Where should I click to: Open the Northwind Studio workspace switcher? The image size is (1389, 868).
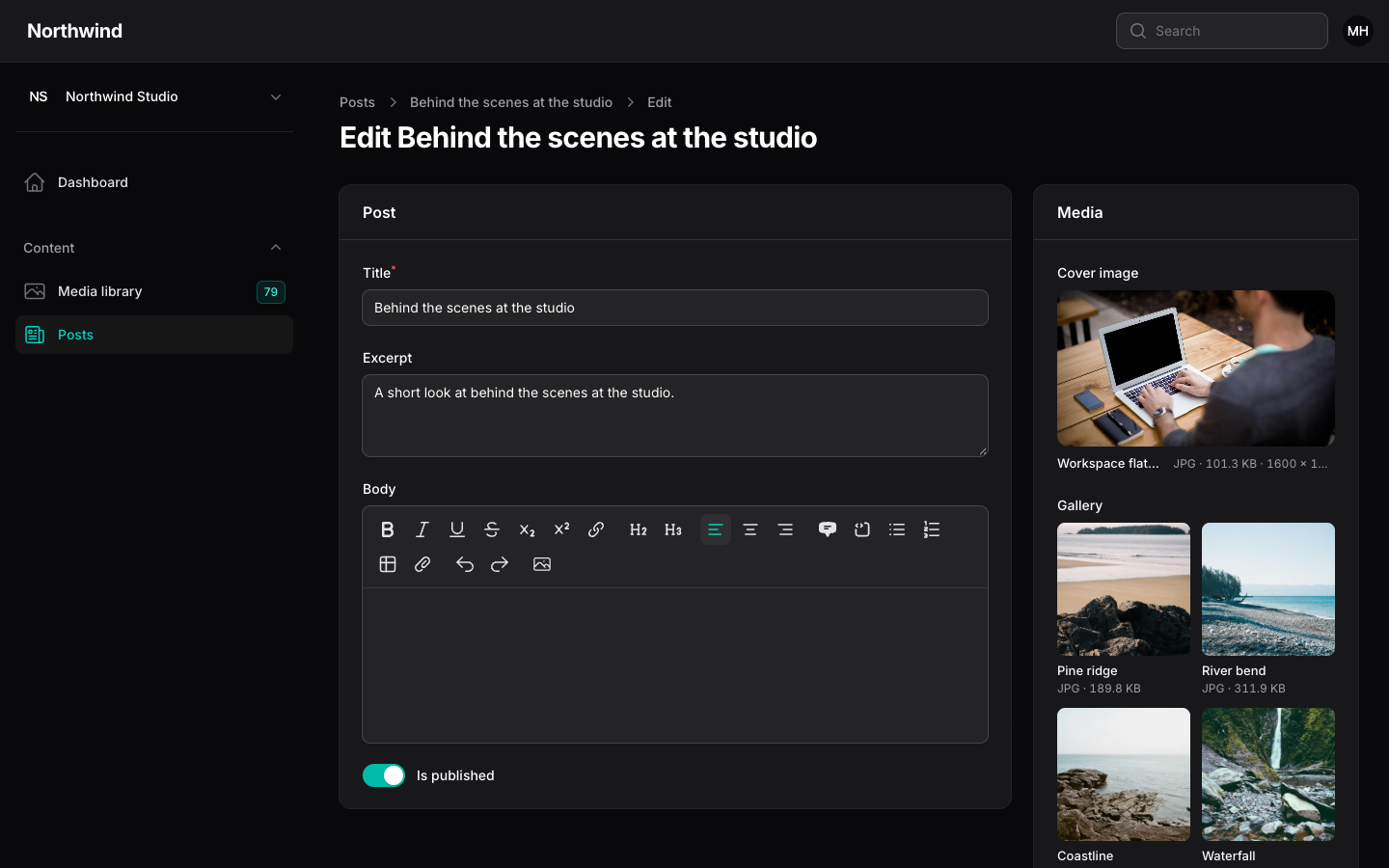(x=154, y=96)
